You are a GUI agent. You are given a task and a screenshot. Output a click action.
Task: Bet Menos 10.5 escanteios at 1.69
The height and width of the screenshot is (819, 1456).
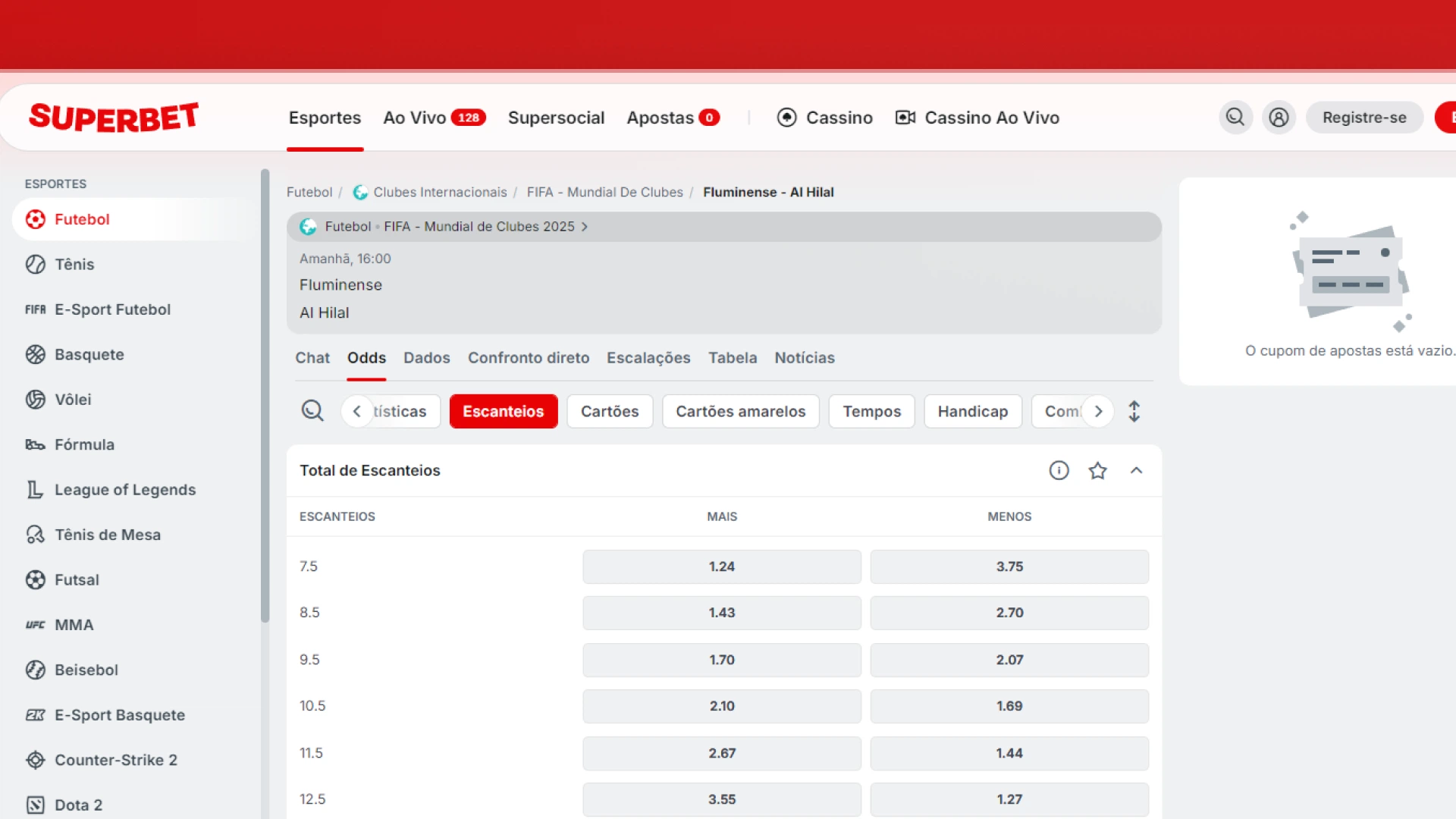coord(1009,706)
